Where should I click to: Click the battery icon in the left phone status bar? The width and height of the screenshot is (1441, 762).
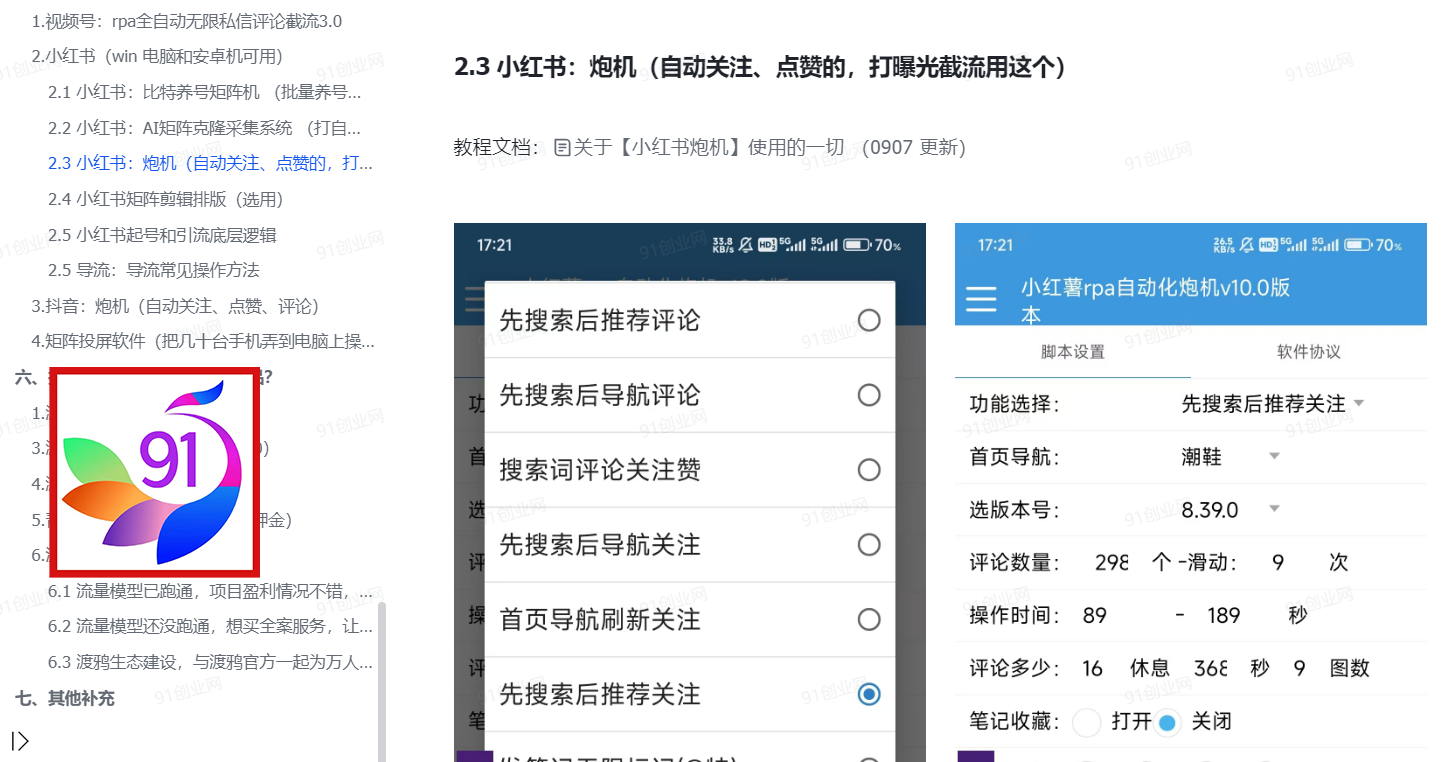pyautogui.click(x=857, y=245)
